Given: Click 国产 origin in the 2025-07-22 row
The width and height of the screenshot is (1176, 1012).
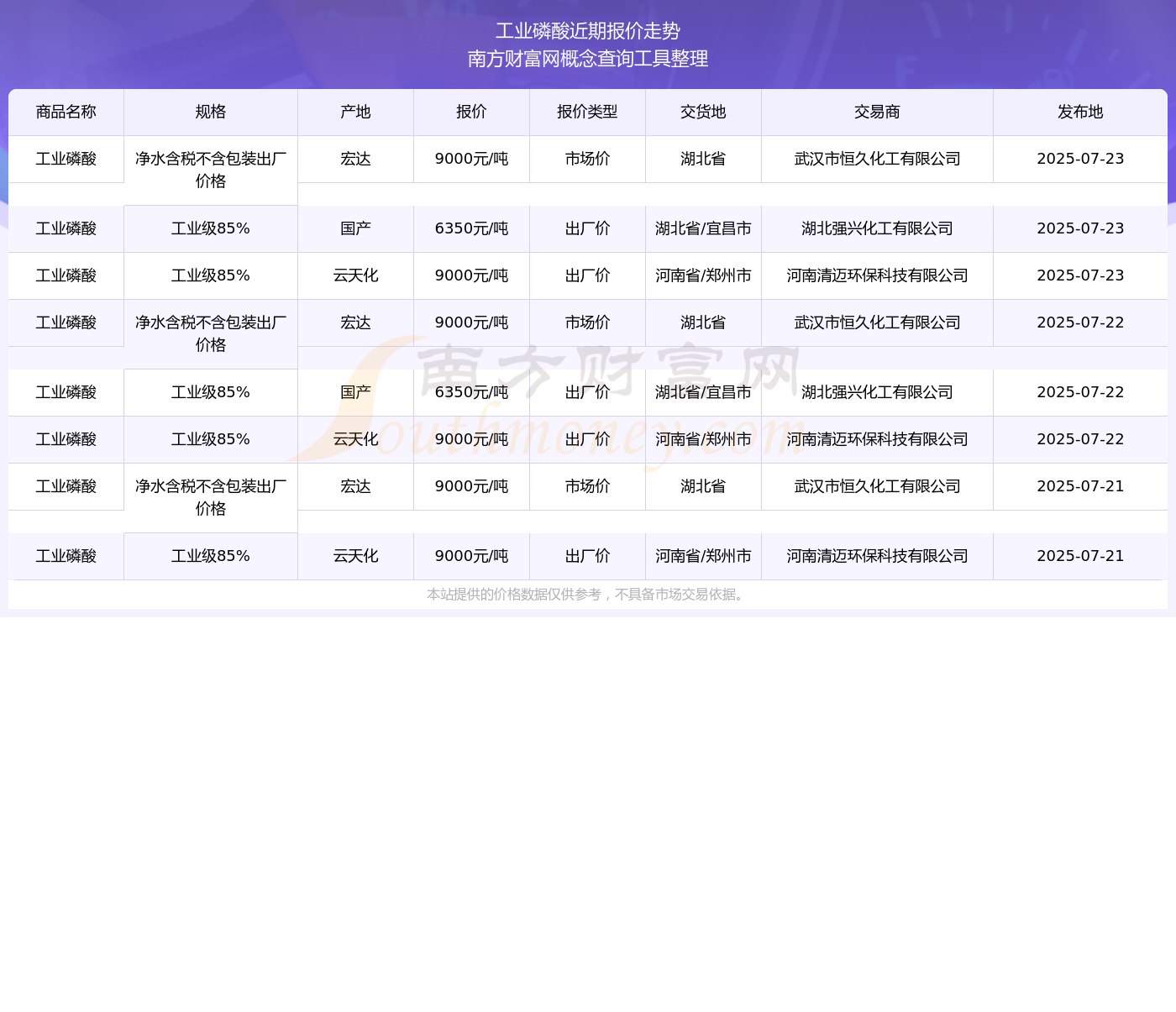Looking at the screenshot, I should click(x=356, y=392).
